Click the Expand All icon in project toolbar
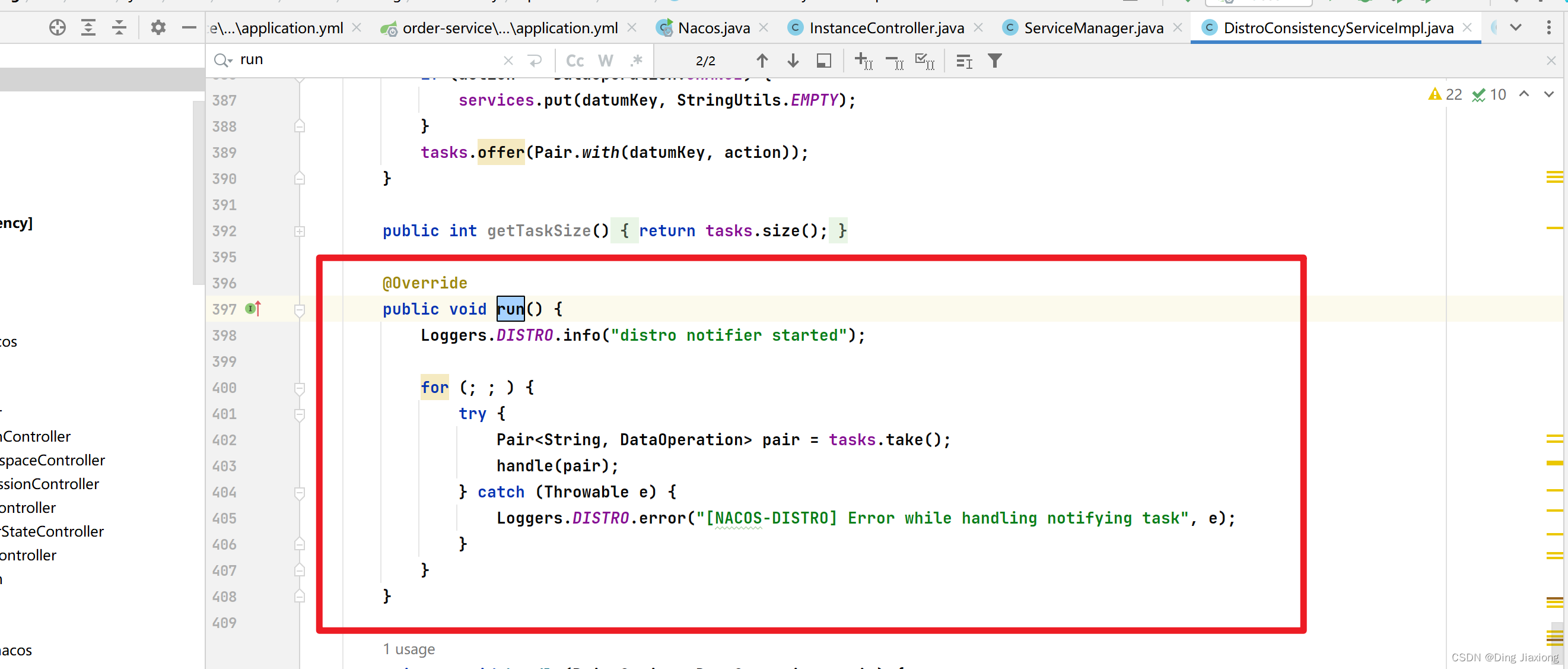Screen dimensions: 1568x669 (x=88, y=27)
